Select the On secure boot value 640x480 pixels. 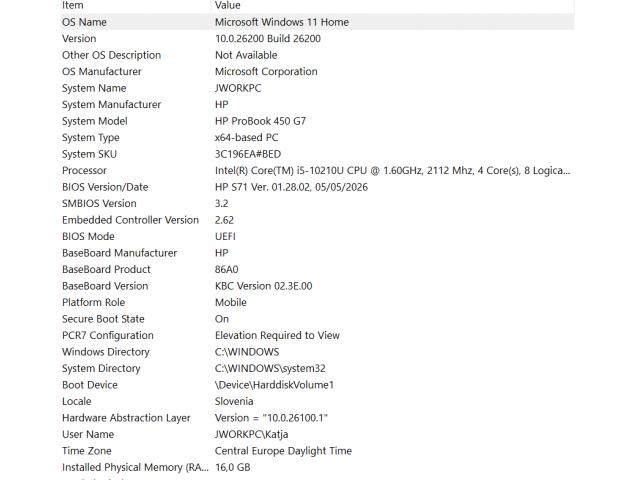(x=222, y=319)
